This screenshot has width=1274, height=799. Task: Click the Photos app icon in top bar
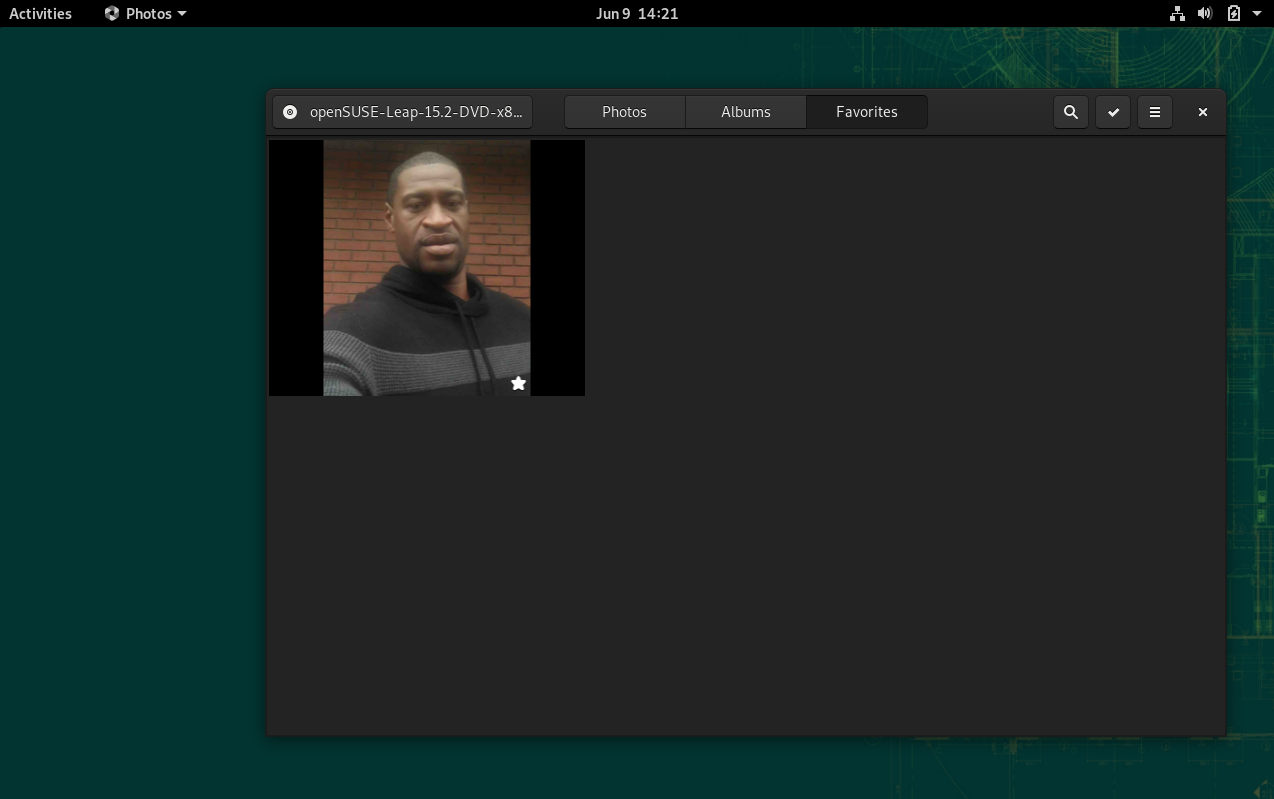(x=112, y=14)
